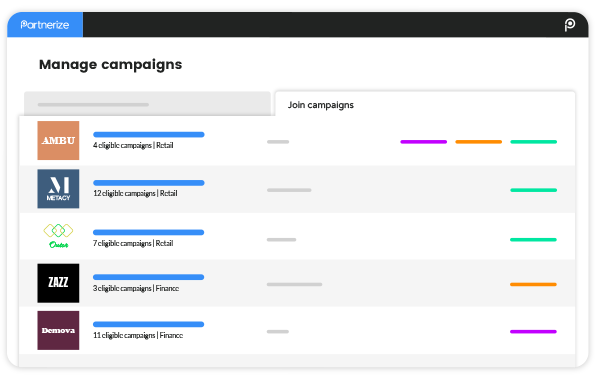Screen dimensions: 595x378
Task: Open the ZAZZ brand logo
Action: 58,283
